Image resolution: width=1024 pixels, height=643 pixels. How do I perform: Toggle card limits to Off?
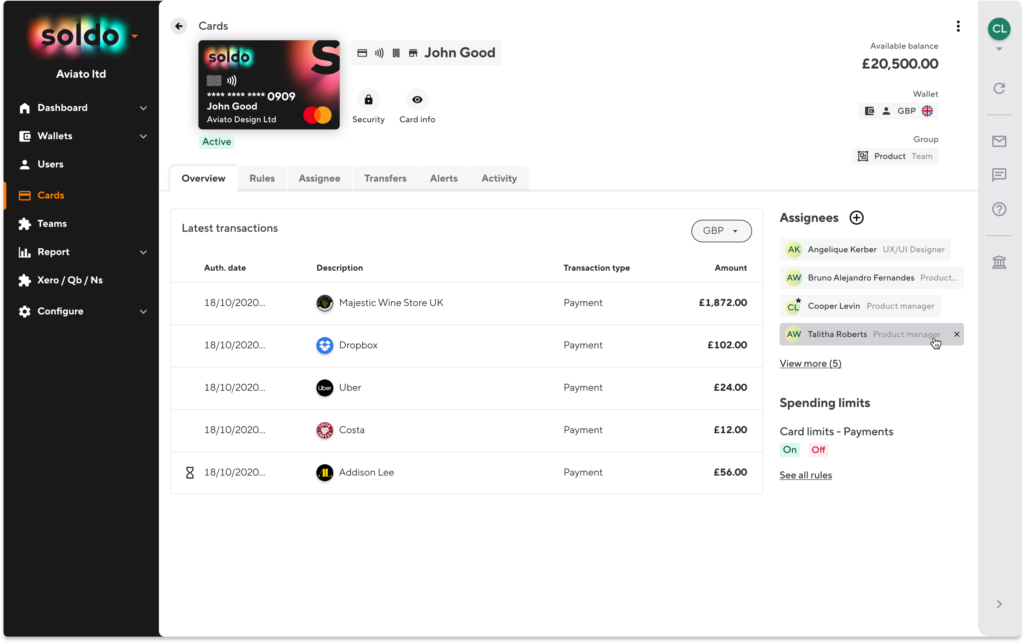(818, 450)
